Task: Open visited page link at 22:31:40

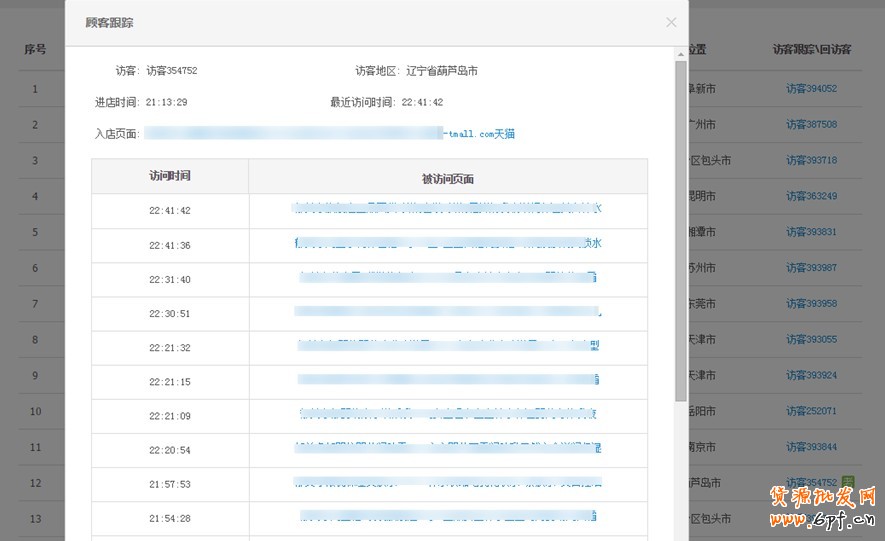Action: click(447, 278)
